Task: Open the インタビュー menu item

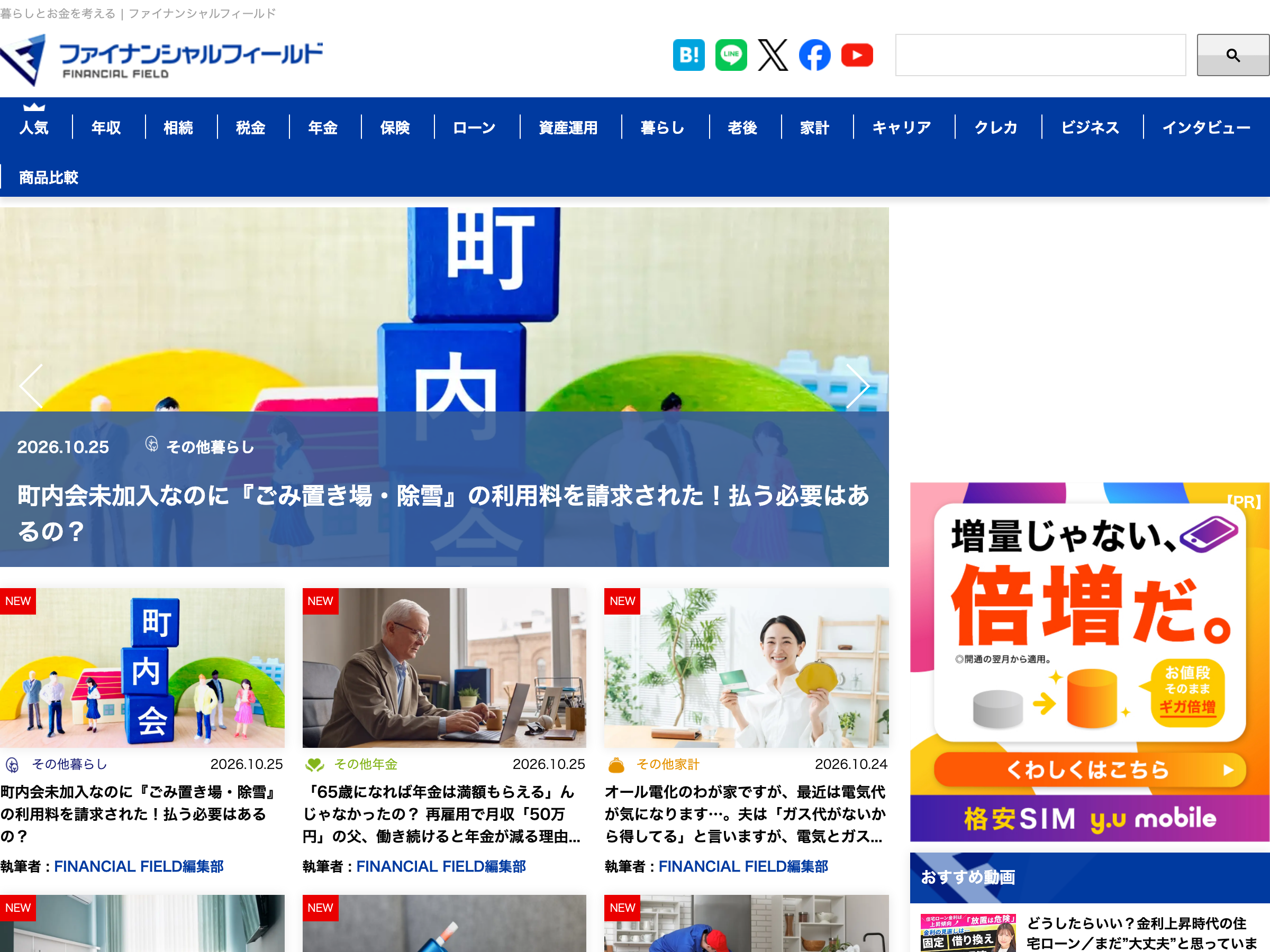Action: [1206, 127]
